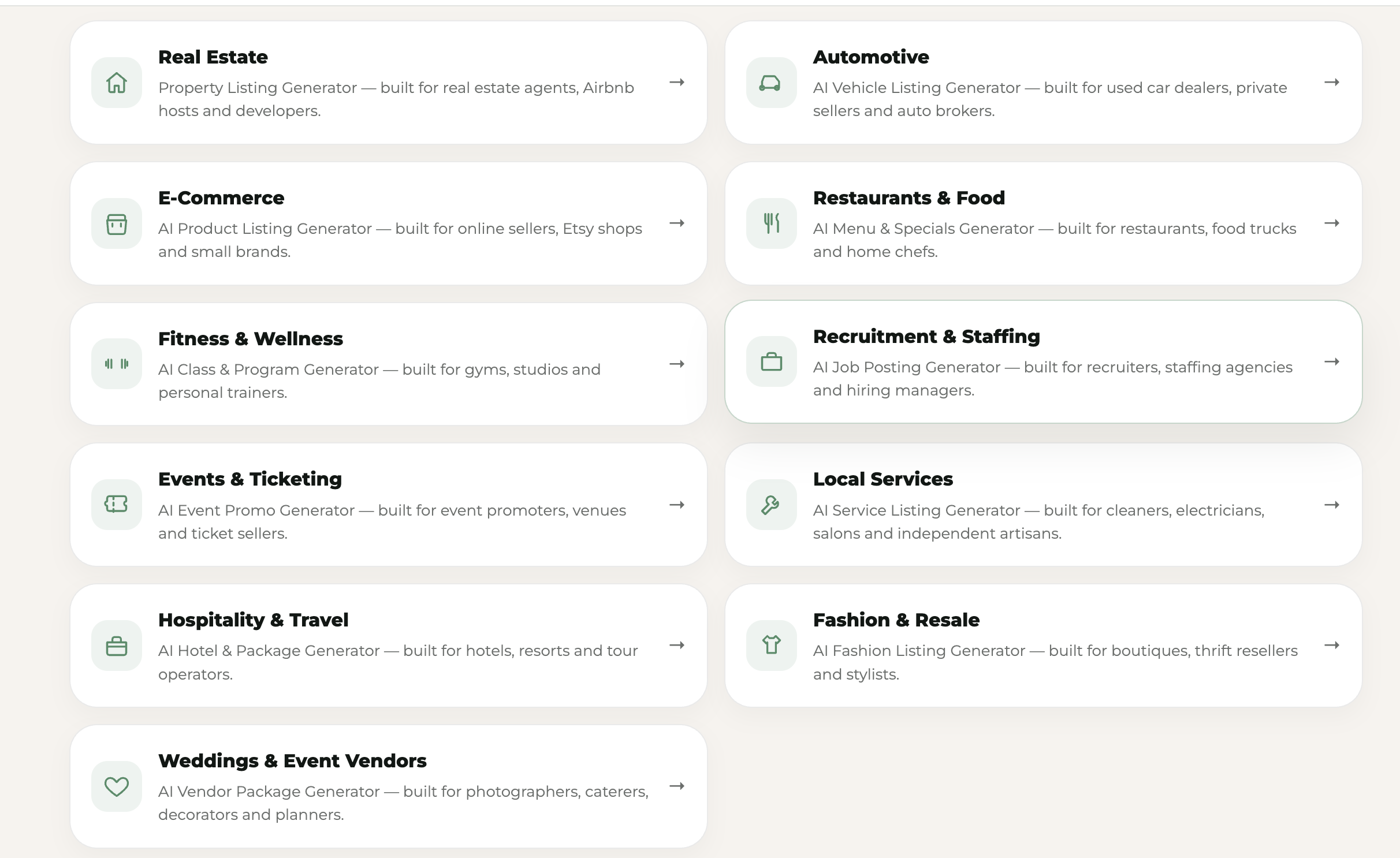Open Fitness & Wellness via its arrow
The height and width of the screenshot is (858, 1400).
[x=677, y=364]
